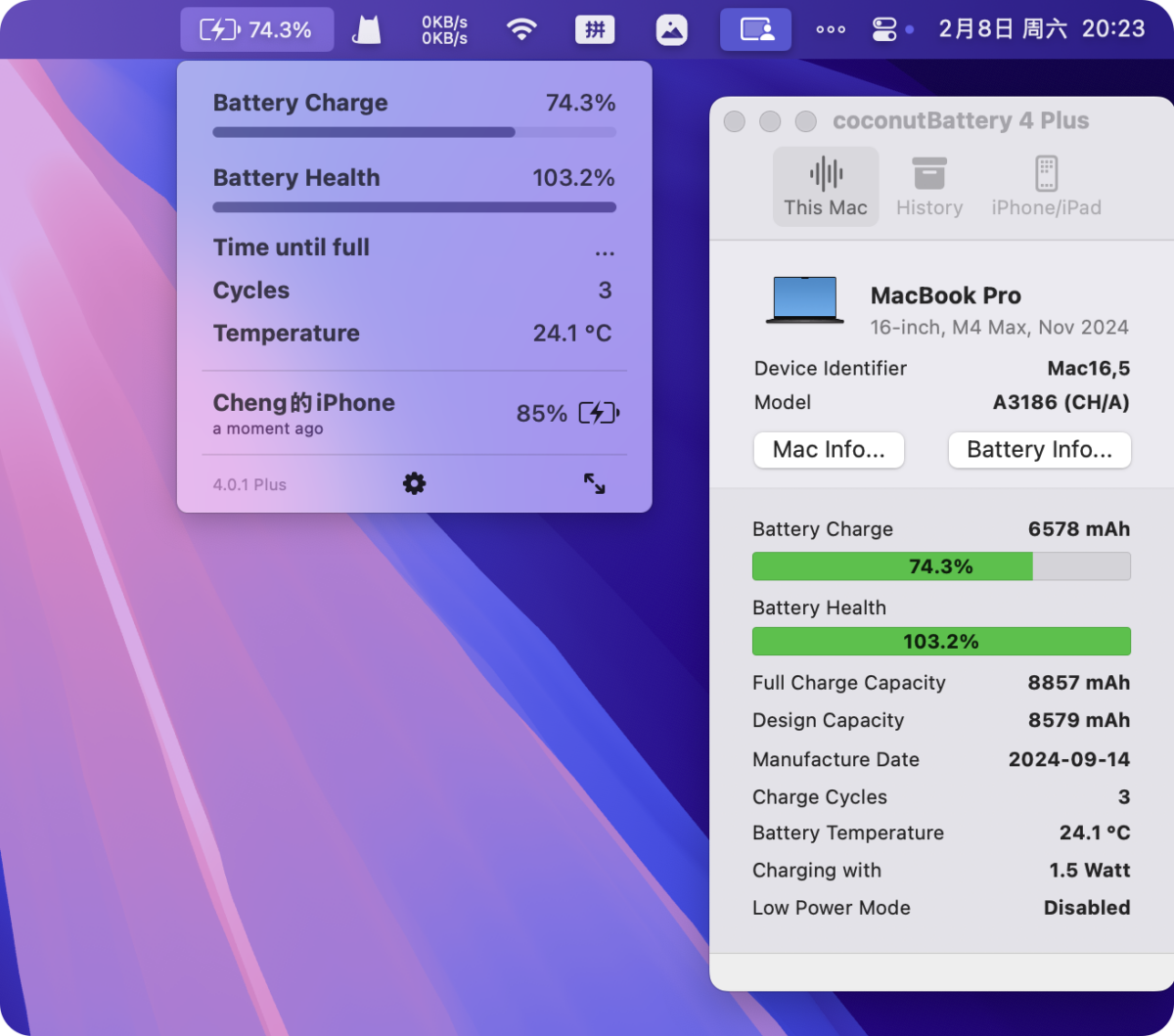The height and width of the screenshot is (1036, 1174).
Task: Click the Low Power Mode Disabled value
Action: (x=1087, y=907)
